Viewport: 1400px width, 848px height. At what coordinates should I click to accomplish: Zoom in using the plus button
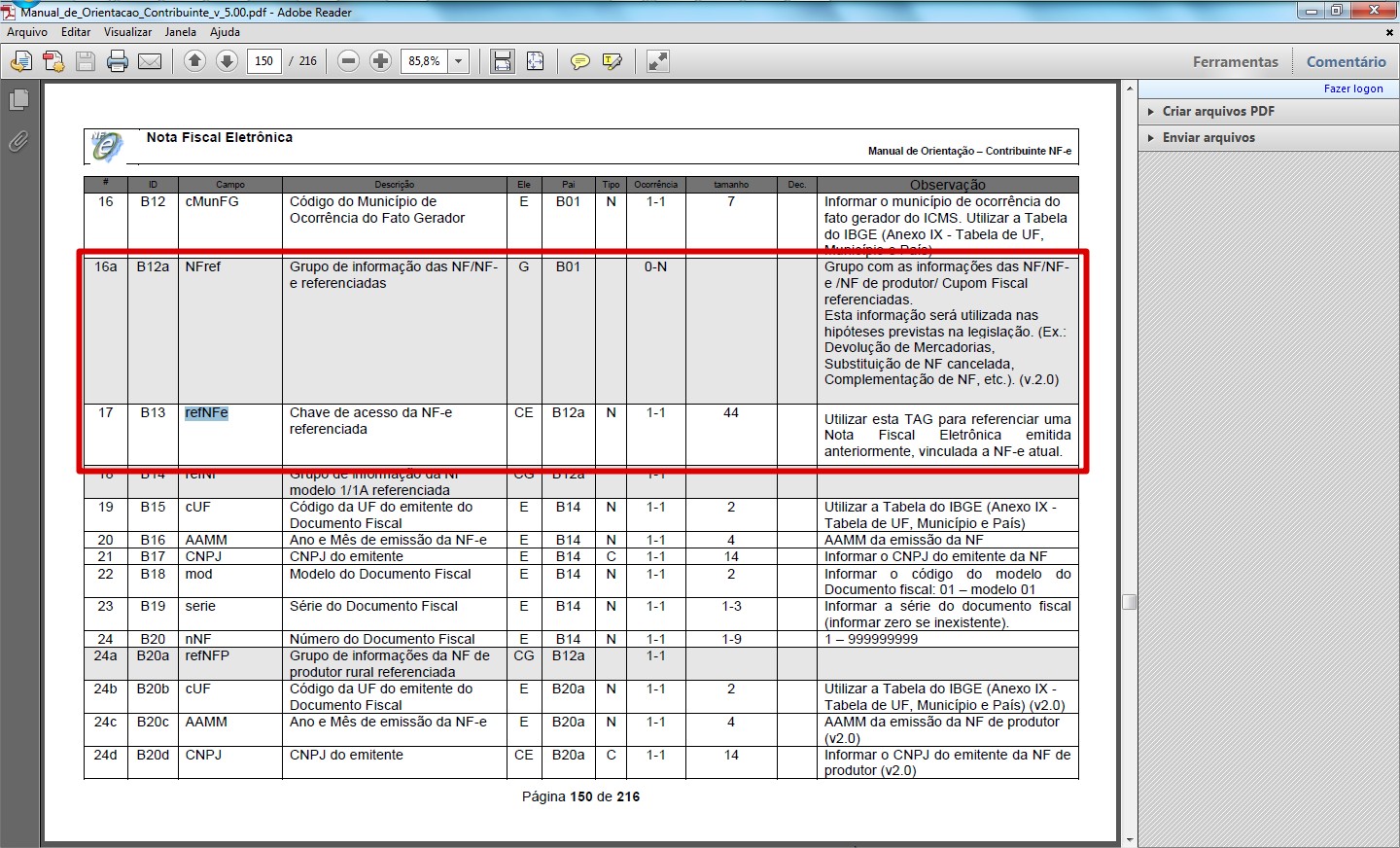[381, 61]
